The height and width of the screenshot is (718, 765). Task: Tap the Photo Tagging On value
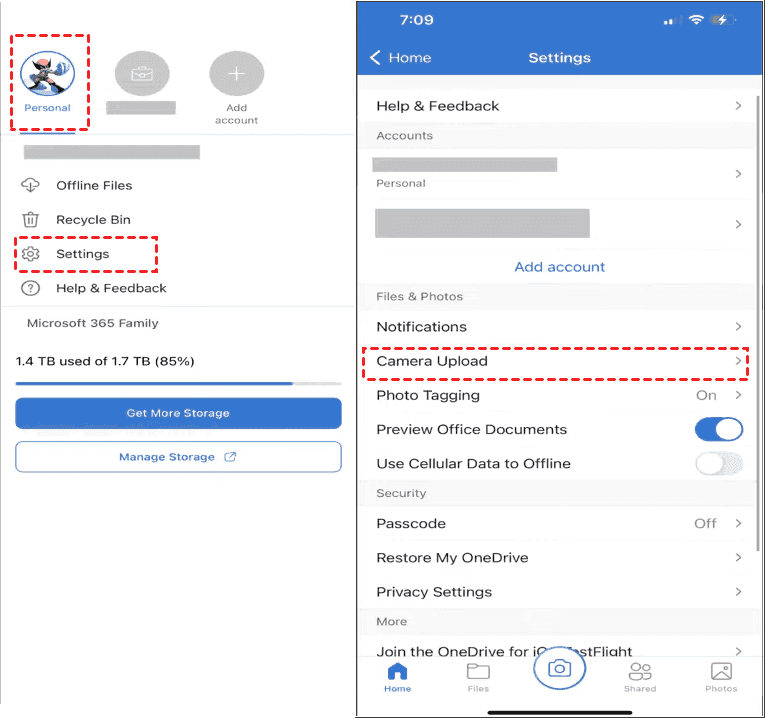706,395
